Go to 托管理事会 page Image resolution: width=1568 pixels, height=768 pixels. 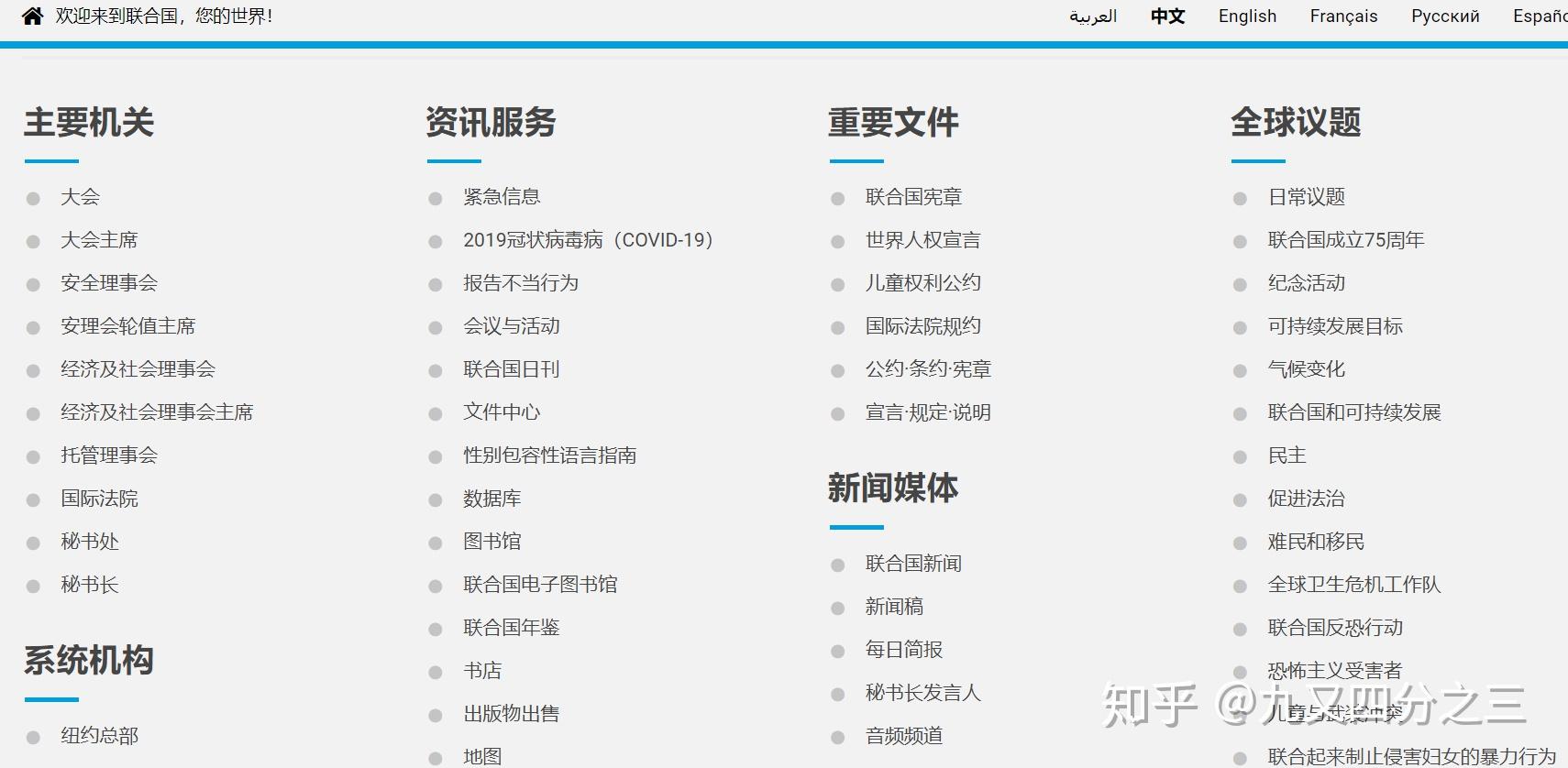tap(109, 455)
